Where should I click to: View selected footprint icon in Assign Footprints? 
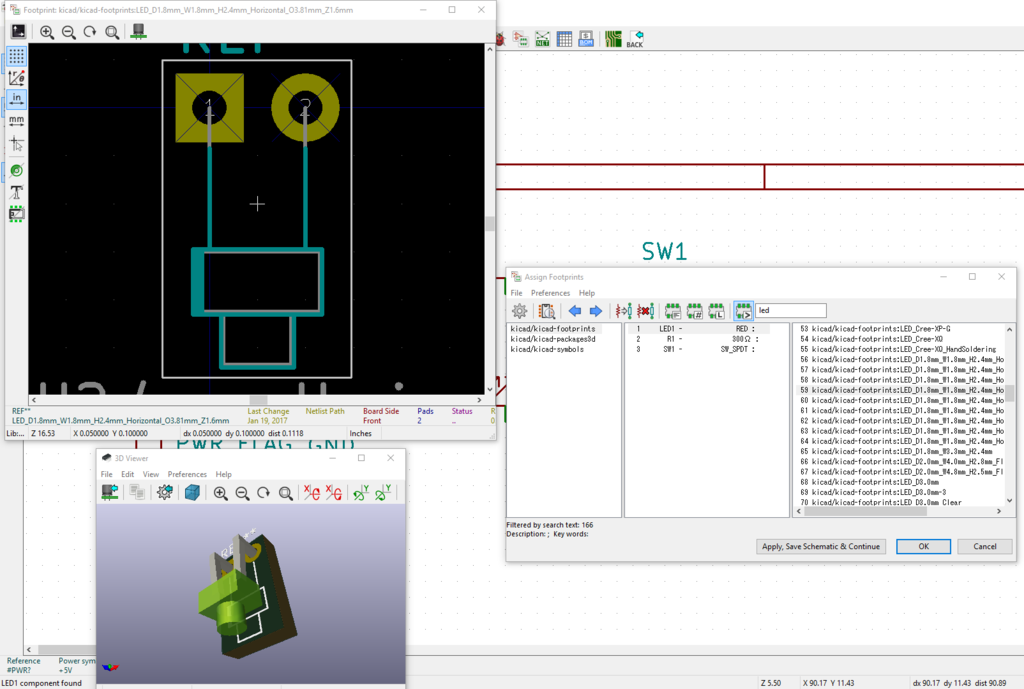(547, 311)
